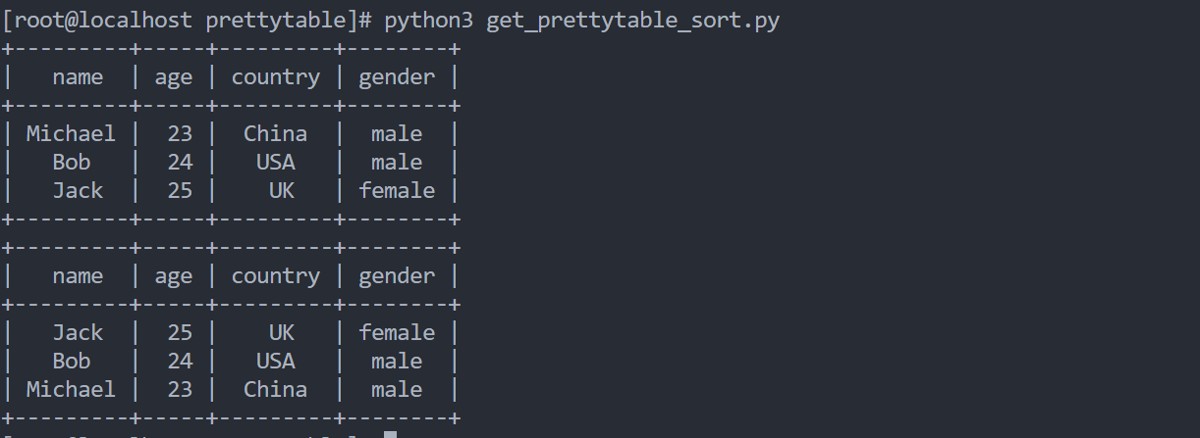
Task: Click Jack in the second table
Action: [x=77, y=332]
